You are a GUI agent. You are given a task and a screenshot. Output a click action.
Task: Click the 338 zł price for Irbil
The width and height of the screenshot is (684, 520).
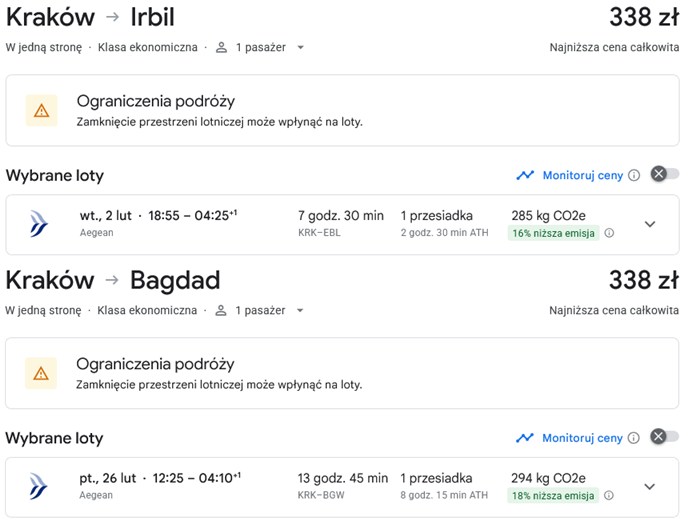pos(644,17)
